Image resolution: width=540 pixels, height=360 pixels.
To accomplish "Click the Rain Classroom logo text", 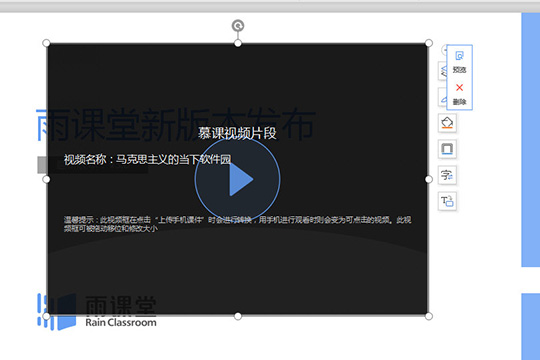I will coord(121,322).
